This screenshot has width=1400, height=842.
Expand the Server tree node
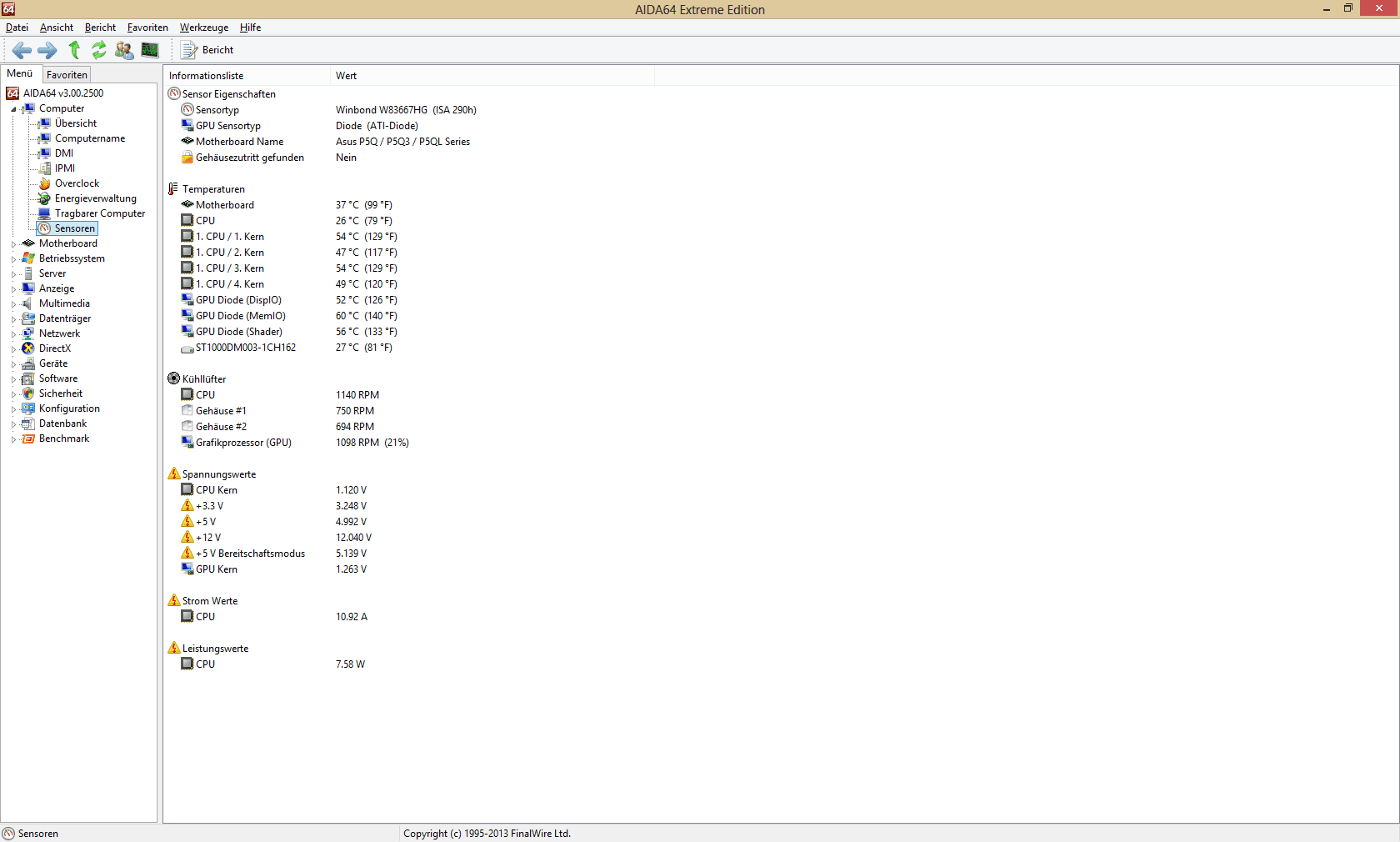pyautogui.click(x=13, y=274)
